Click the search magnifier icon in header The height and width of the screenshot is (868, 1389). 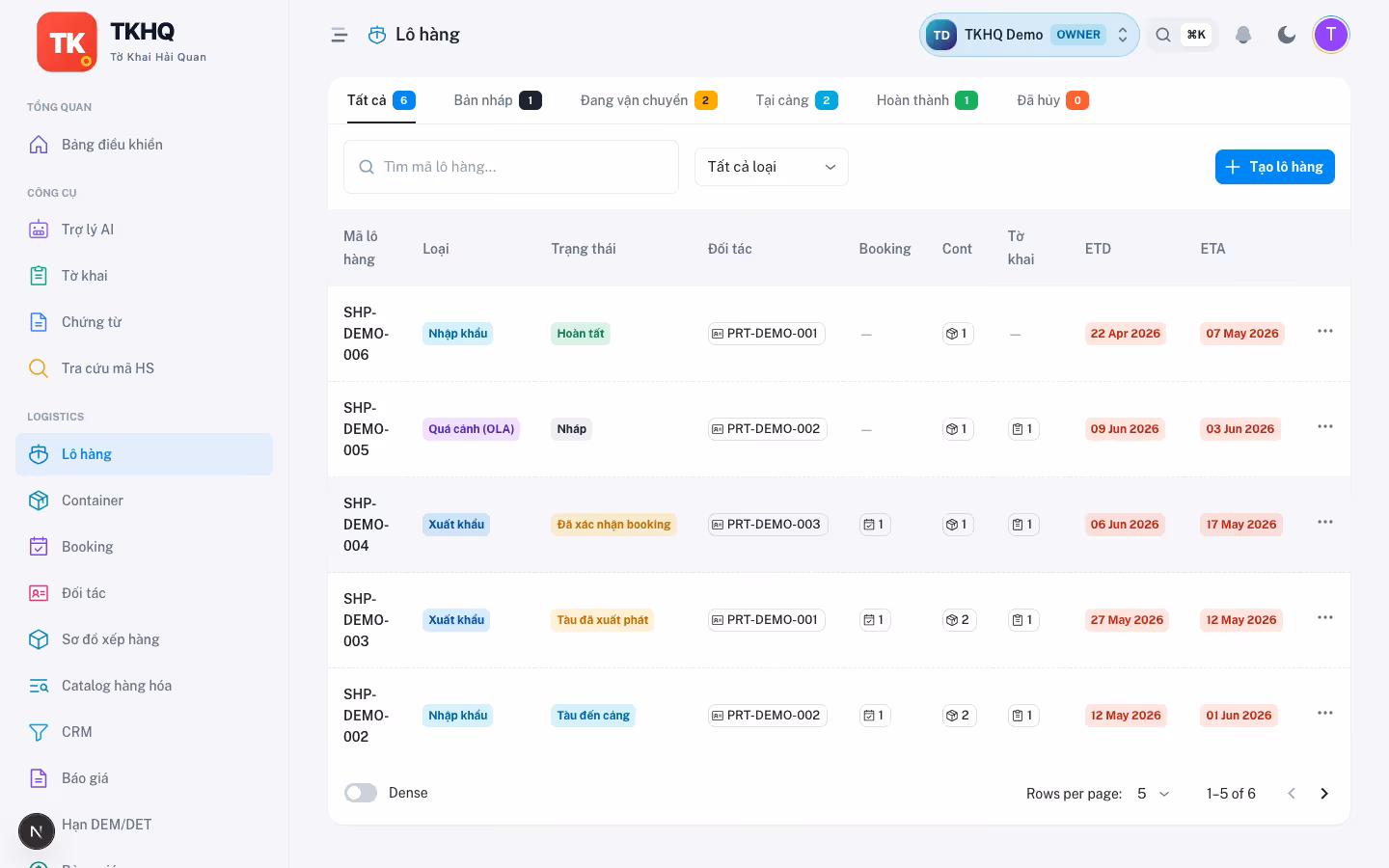pyautogui.click(x=1163, y=35)
